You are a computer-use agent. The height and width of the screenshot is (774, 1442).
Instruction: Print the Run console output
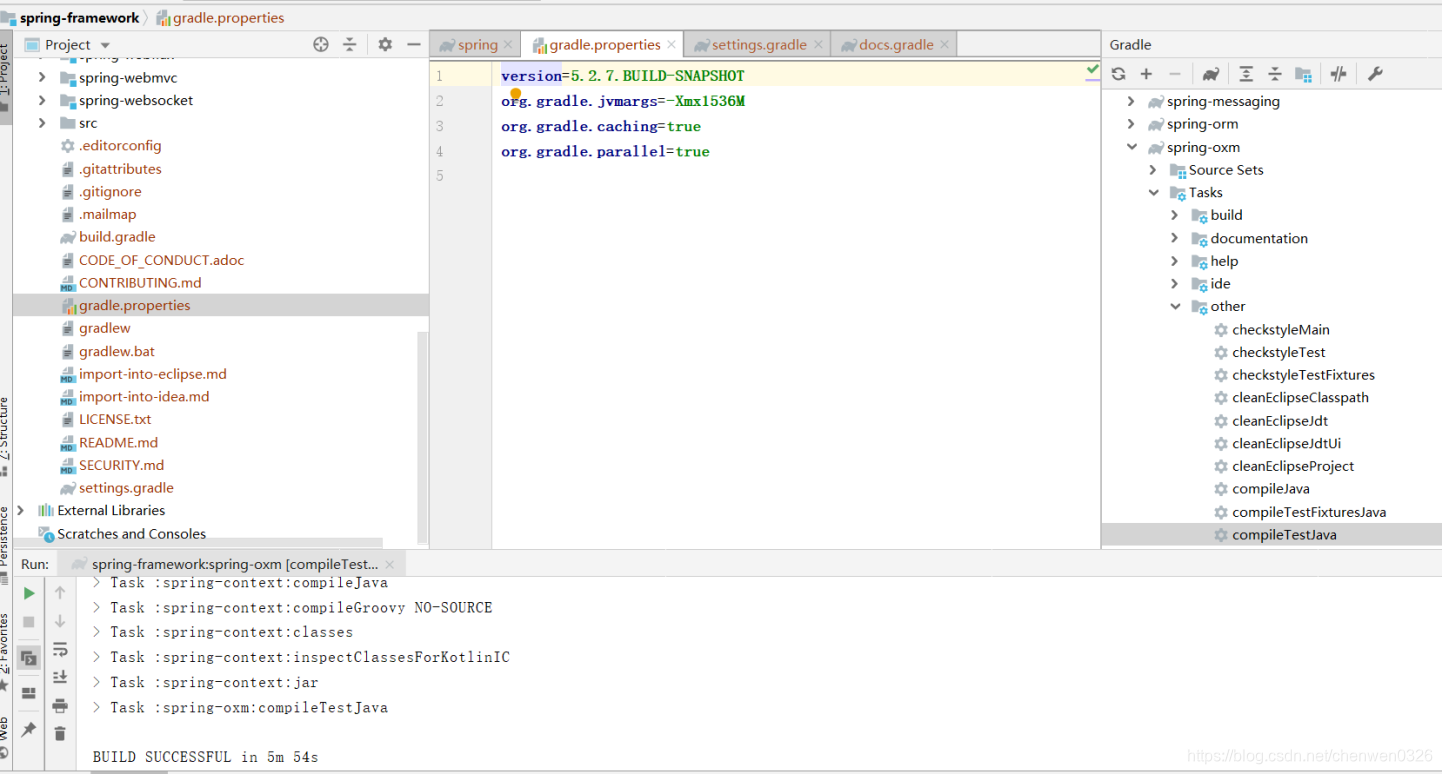point(60,706)
